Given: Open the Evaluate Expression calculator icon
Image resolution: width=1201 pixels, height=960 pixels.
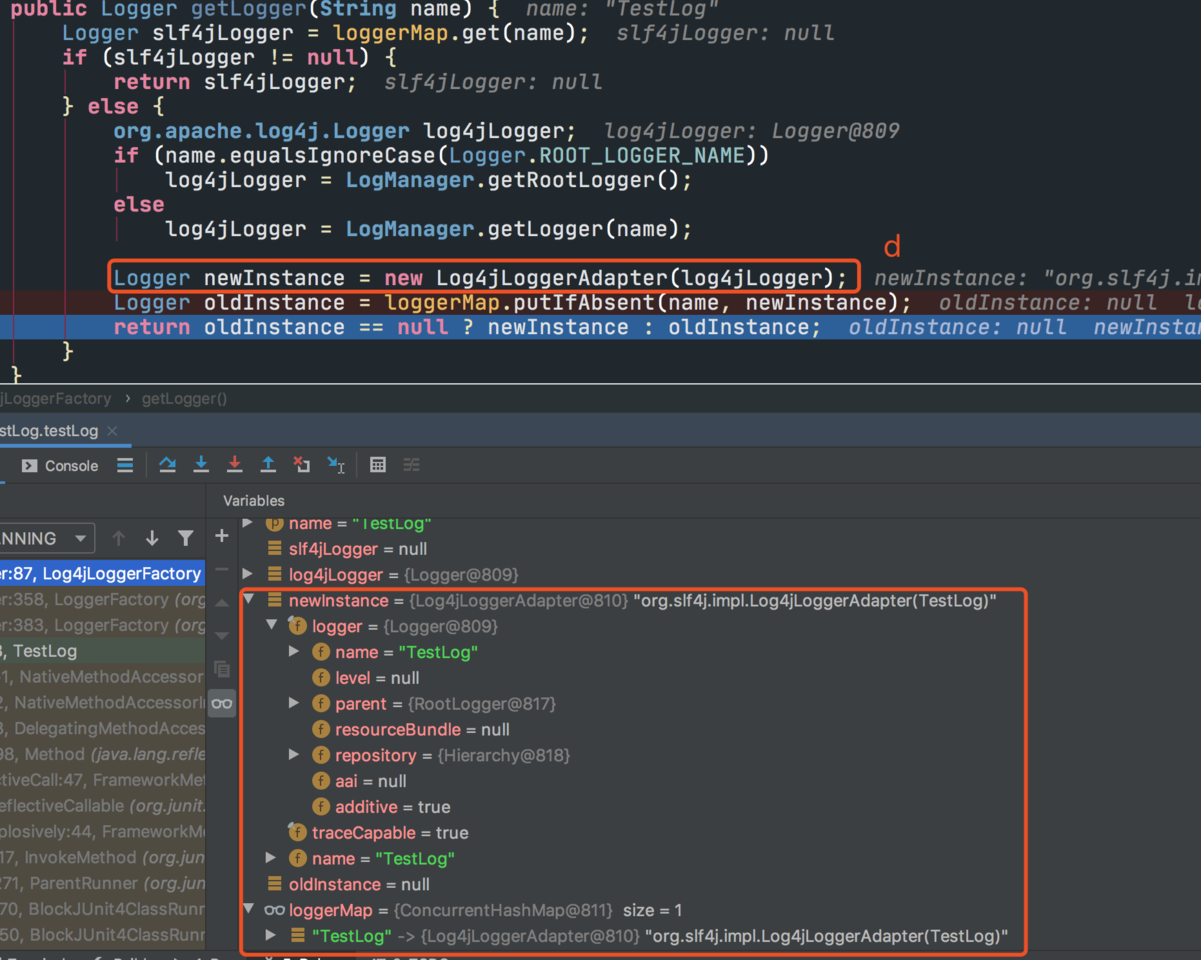Looking at the screenshot, I should [378, 465].
